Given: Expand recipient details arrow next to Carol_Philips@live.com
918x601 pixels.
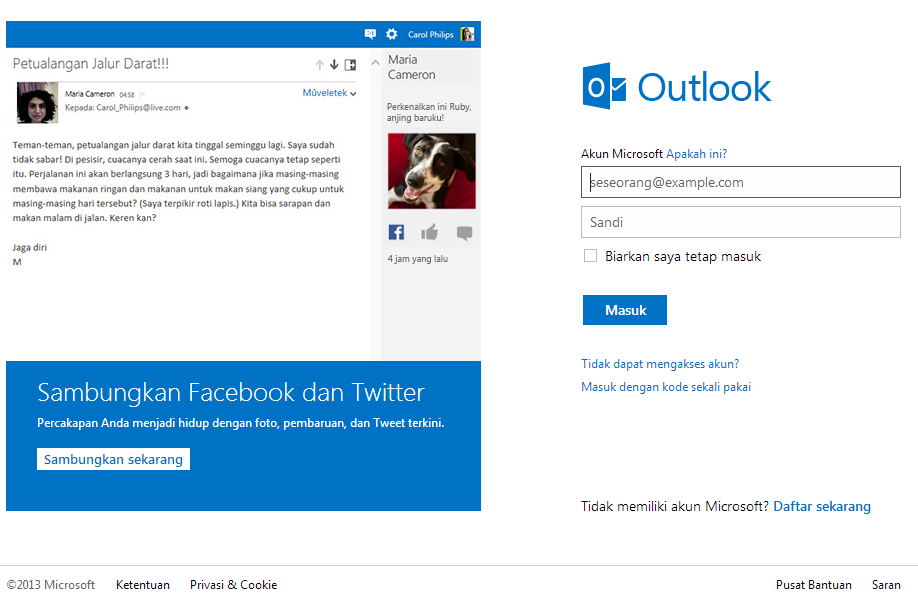Looking at the screenshot, I should (x=186, y=108).
